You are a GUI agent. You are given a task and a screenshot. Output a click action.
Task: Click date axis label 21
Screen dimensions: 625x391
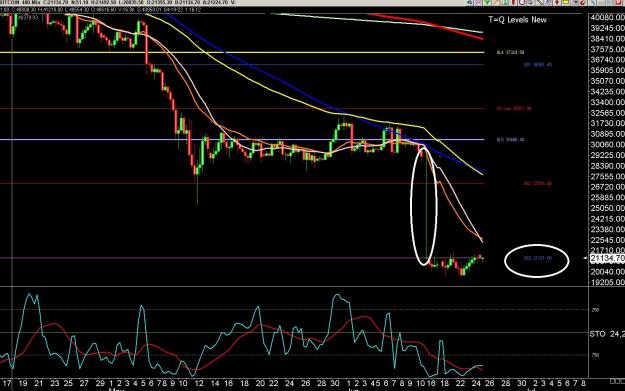pyautogui.click(x=38, y=383)
